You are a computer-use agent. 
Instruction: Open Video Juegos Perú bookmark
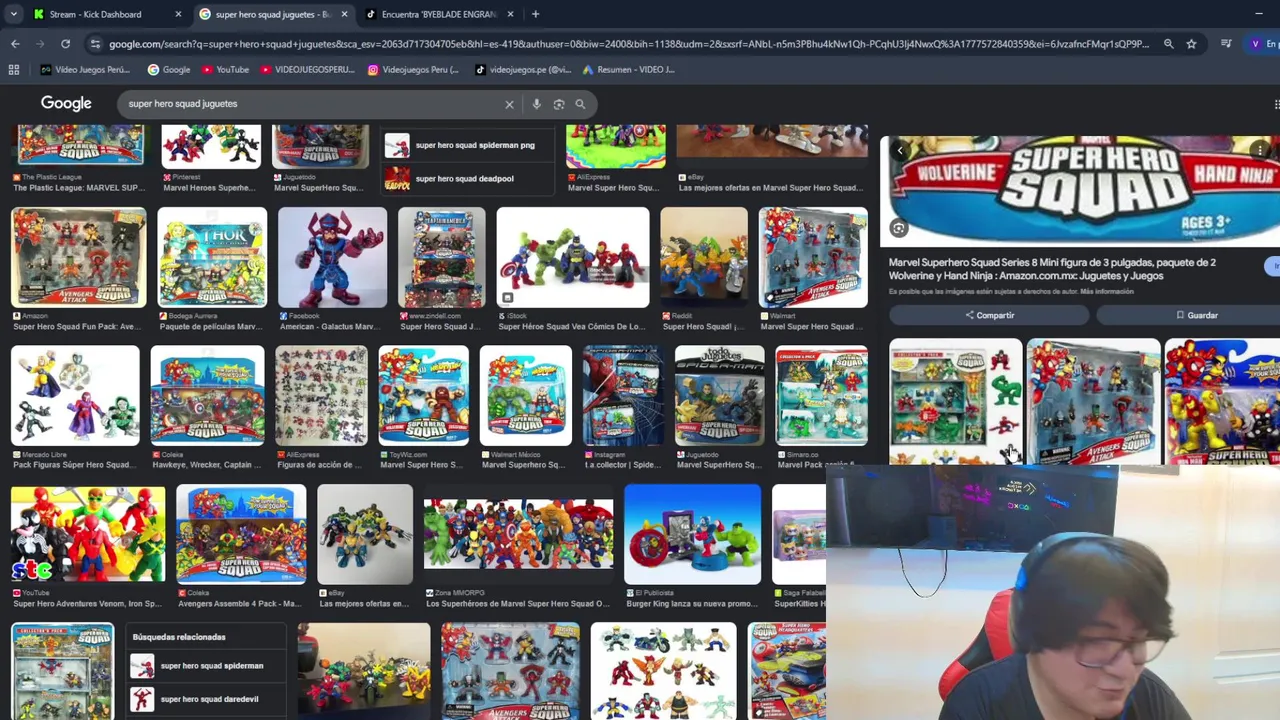[85, 70]
